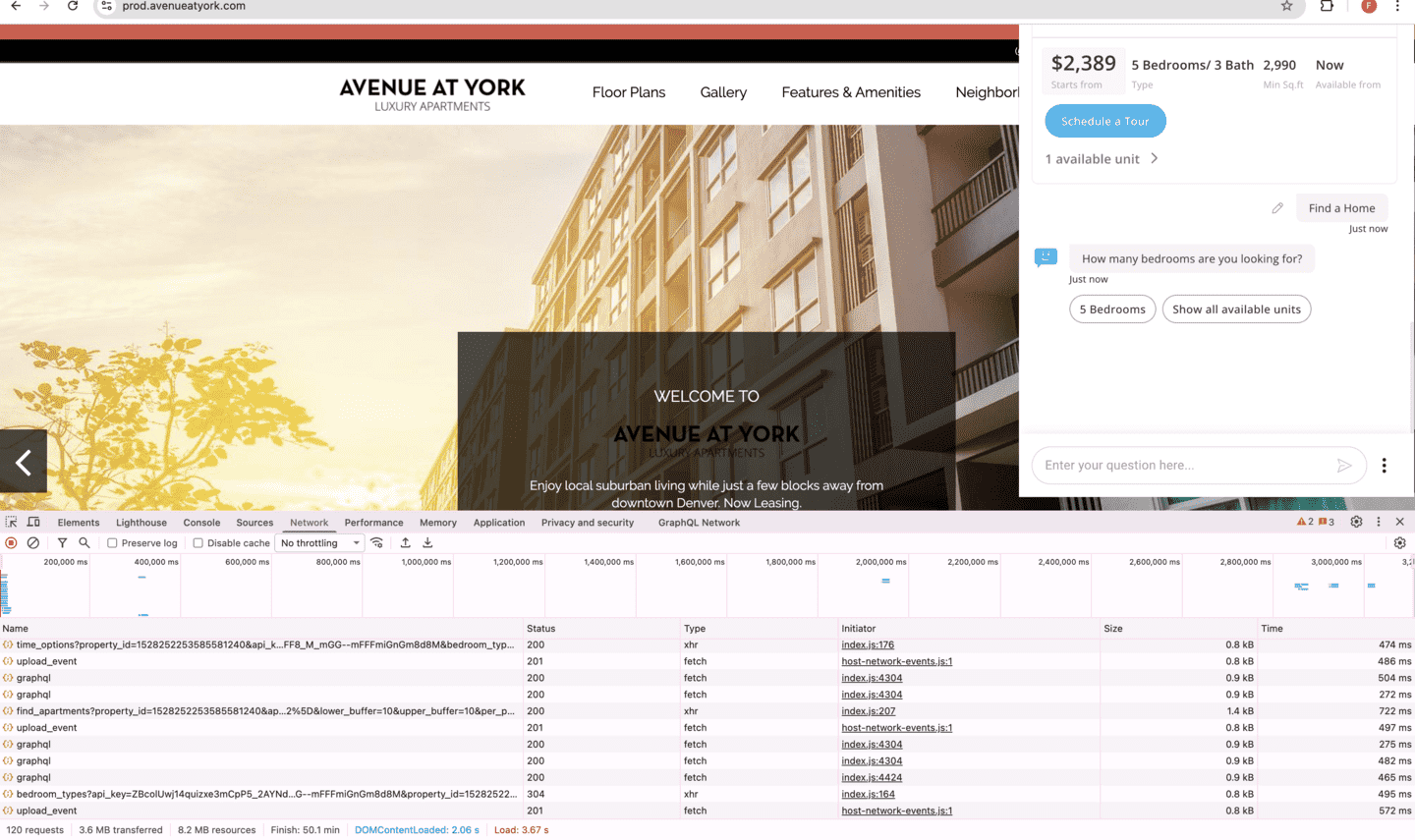Open the No throttling dropdown

pyautogui.click(x=319, y=543)
